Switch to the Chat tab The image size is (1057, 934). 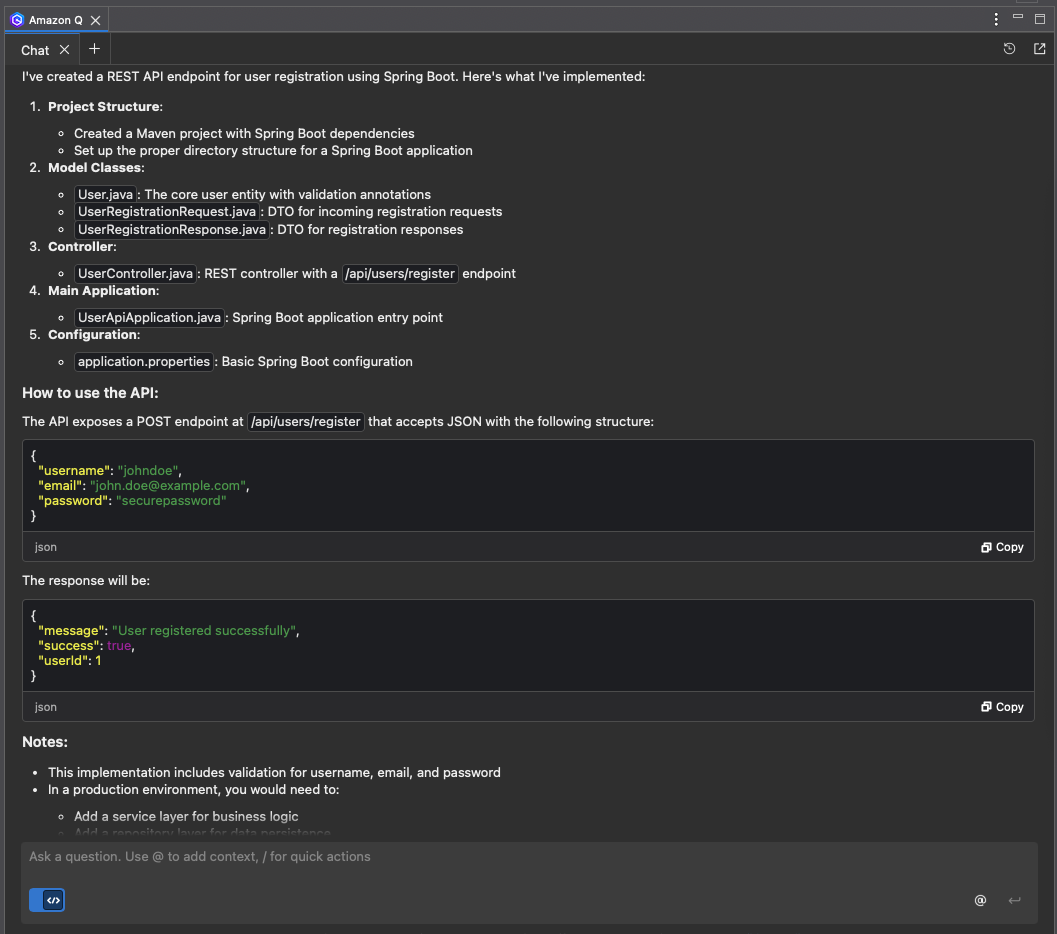35,49
